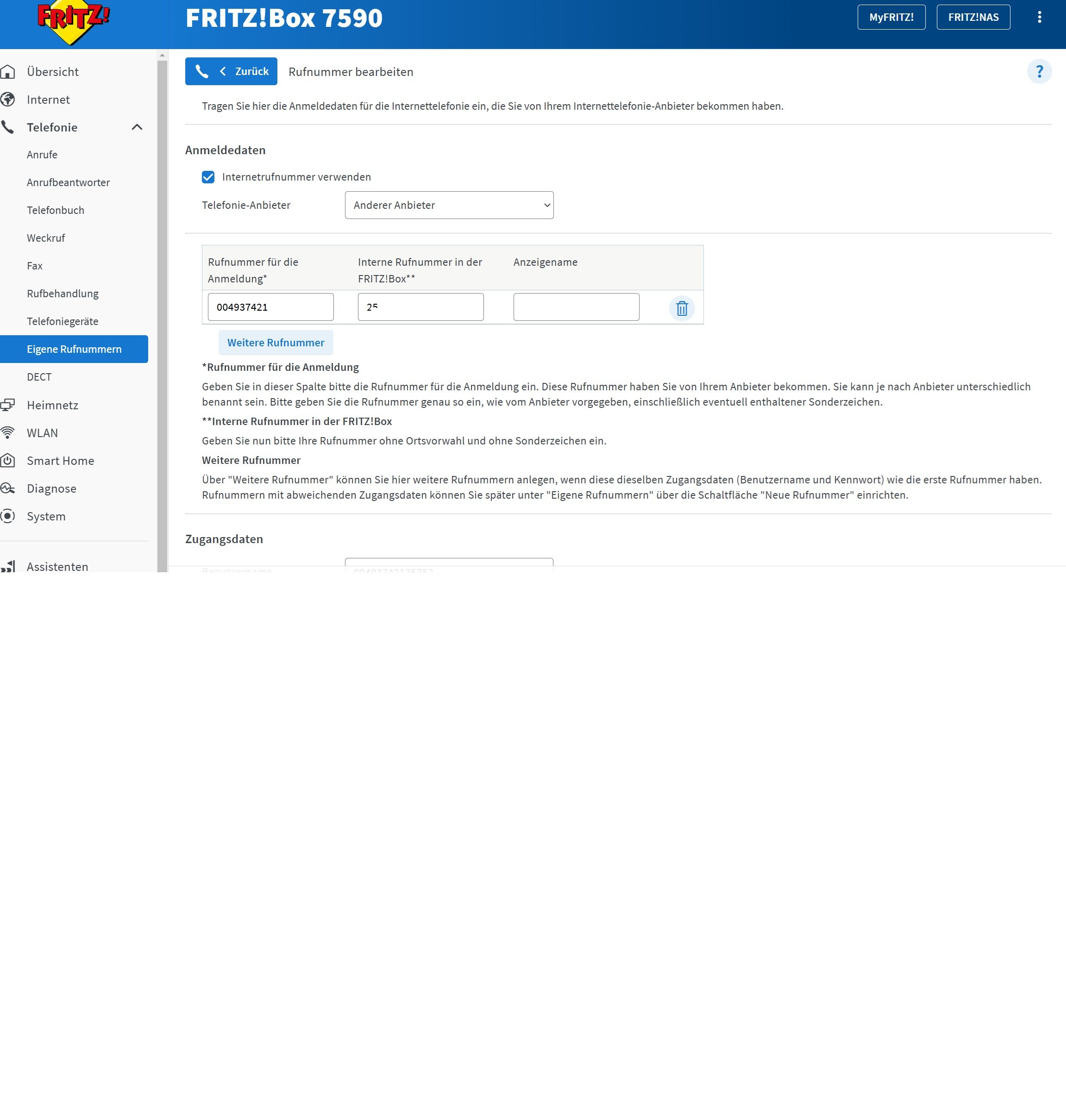Uncheck Internetrufnummer verwenden checkbox
This screenshot has height=1120, width=1066.
point(208,177)
